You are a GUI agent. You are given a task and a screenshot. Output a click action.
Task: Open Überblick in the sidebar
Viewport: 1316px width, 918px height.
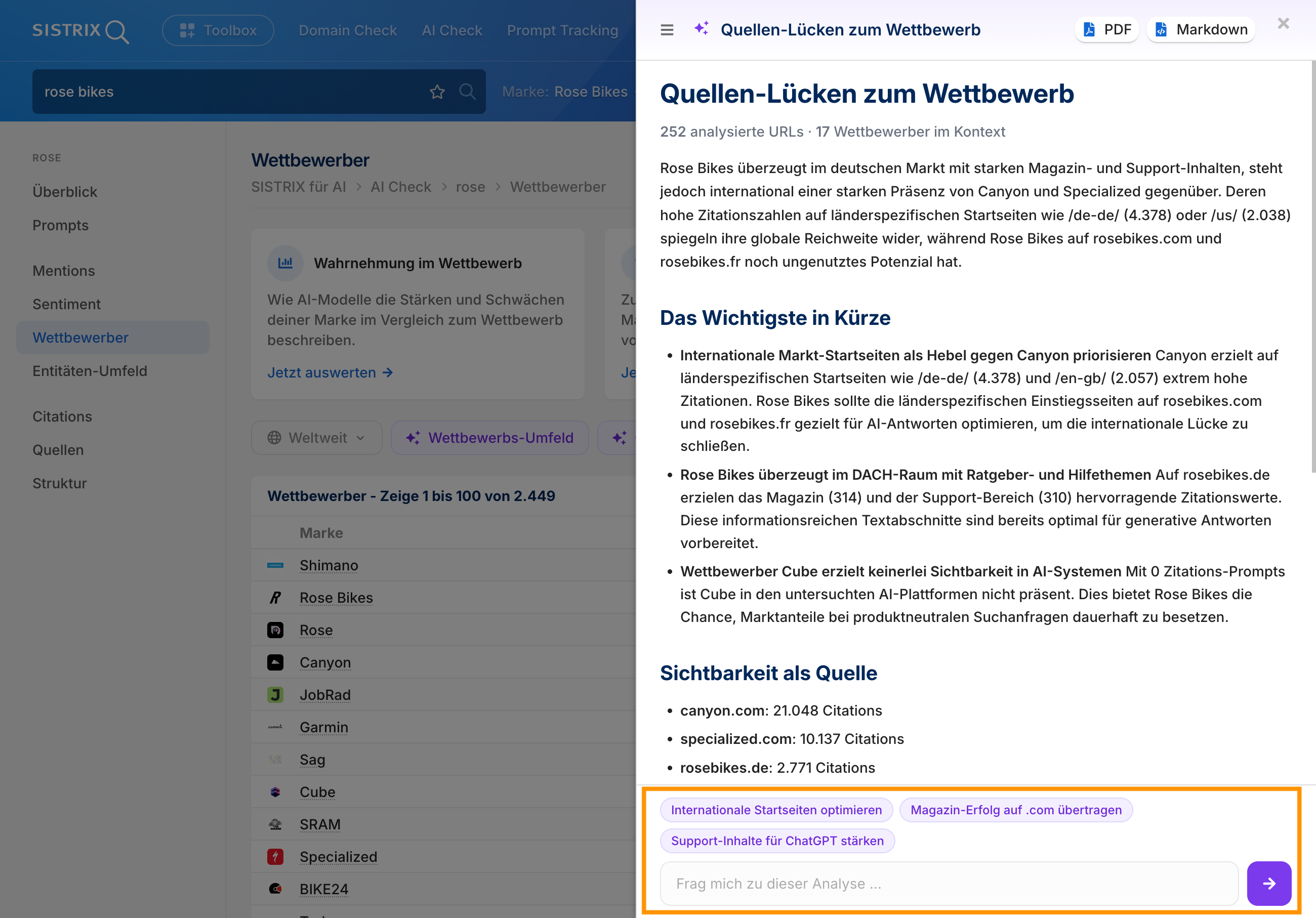65,192
